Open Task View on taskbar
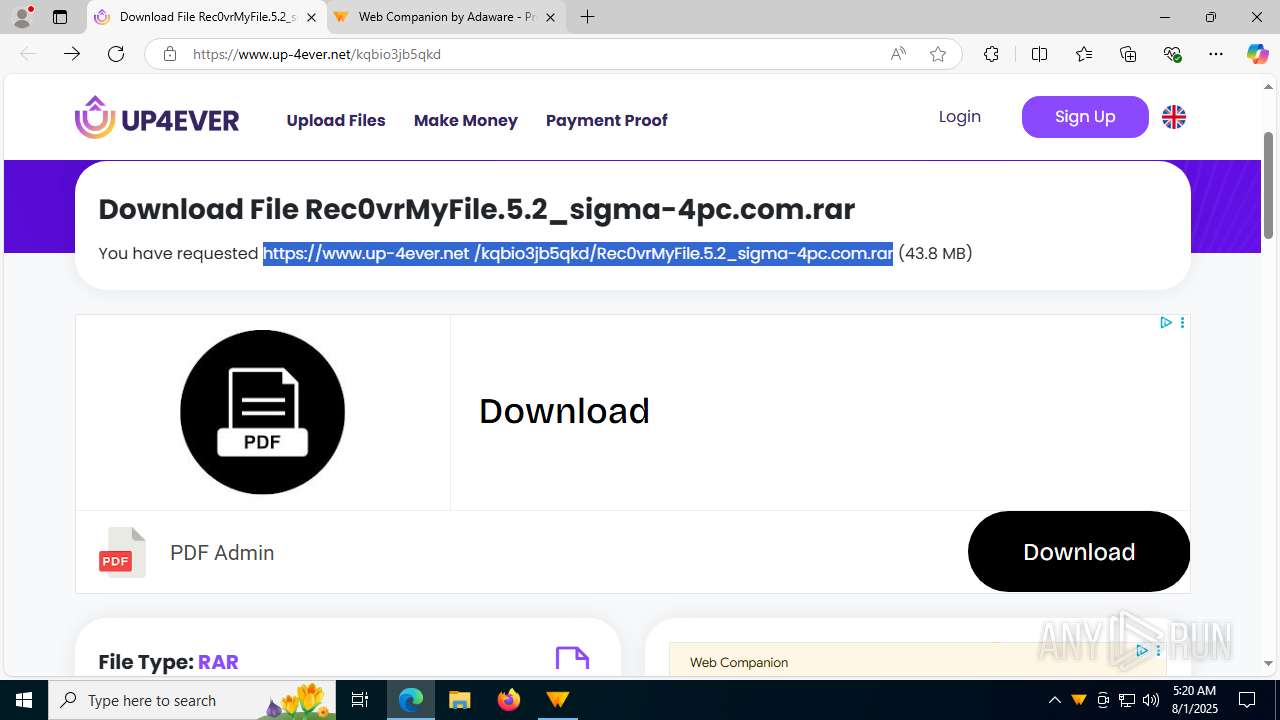 tap(361, 700)
